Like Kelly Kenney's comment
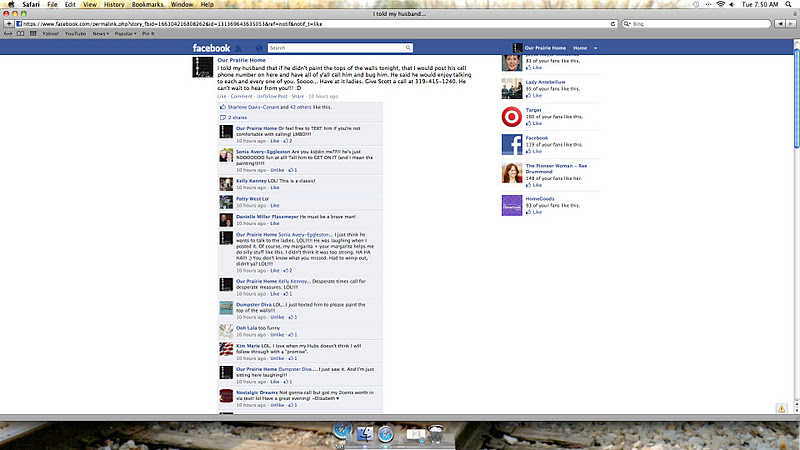800x450 pixels. (x=274, y=188)
